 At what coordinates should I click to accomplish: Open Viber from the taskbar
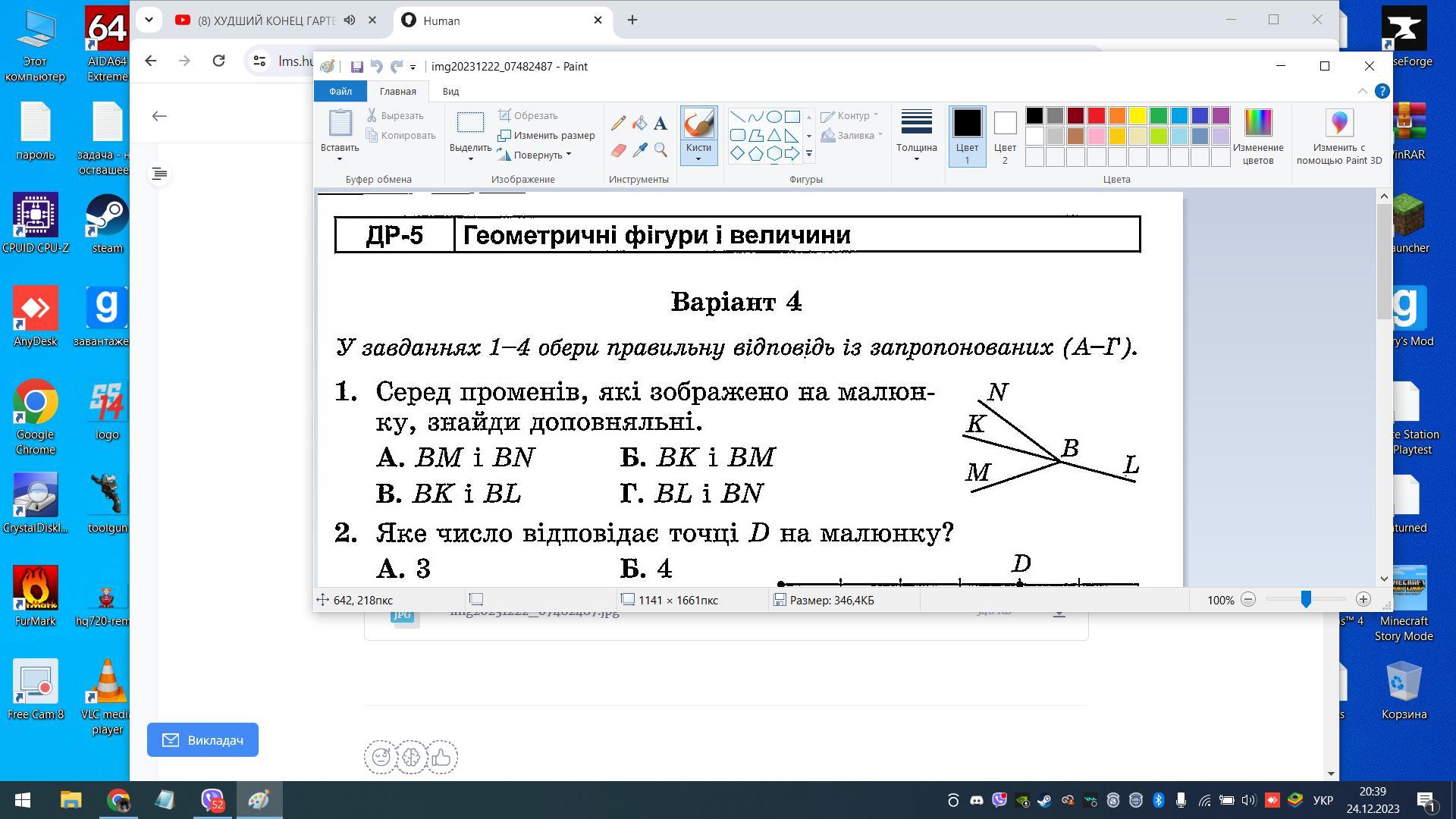(x=212, y=800)
